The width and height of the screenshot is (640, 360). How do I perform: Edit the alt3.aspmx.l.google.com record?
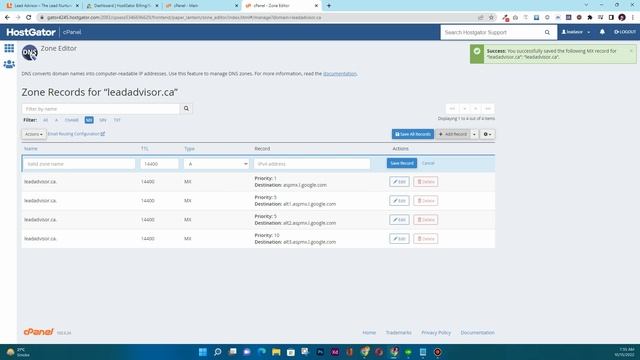click(399, 239)
